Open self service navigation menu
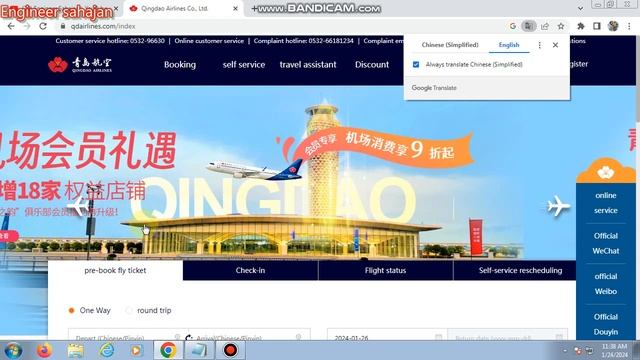Screen dimensions: 640x360 (x=244, y=64)
